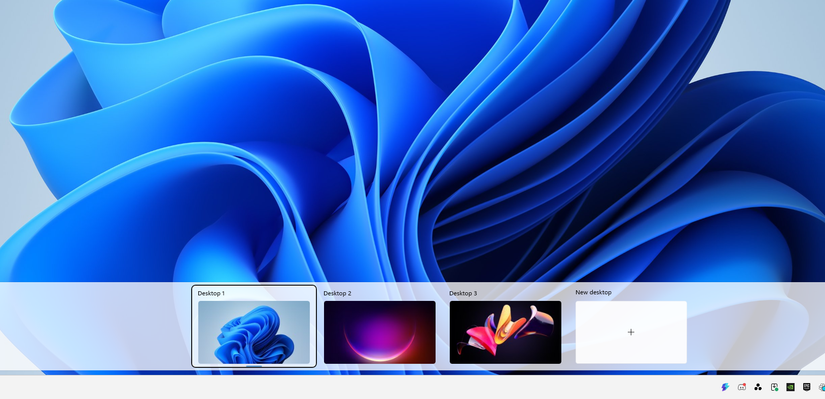Click the three black dots tray icon
This screenshot has width=825, height=399.
pyautogui.click(x=758, y=387)
